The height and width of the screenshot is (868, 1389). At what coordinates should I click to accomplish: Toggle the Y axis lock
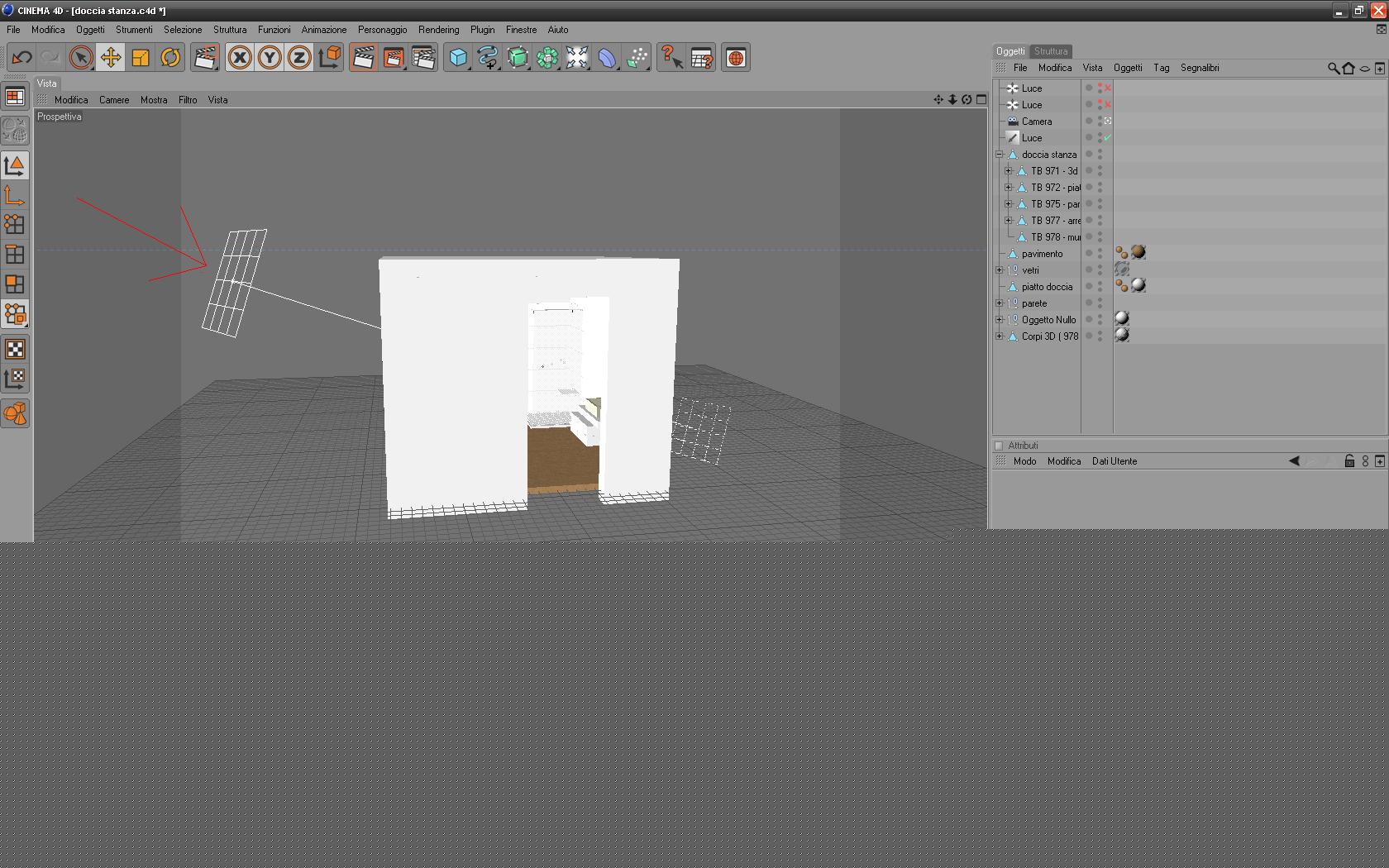pyautogui.click(x=270, y=58)
